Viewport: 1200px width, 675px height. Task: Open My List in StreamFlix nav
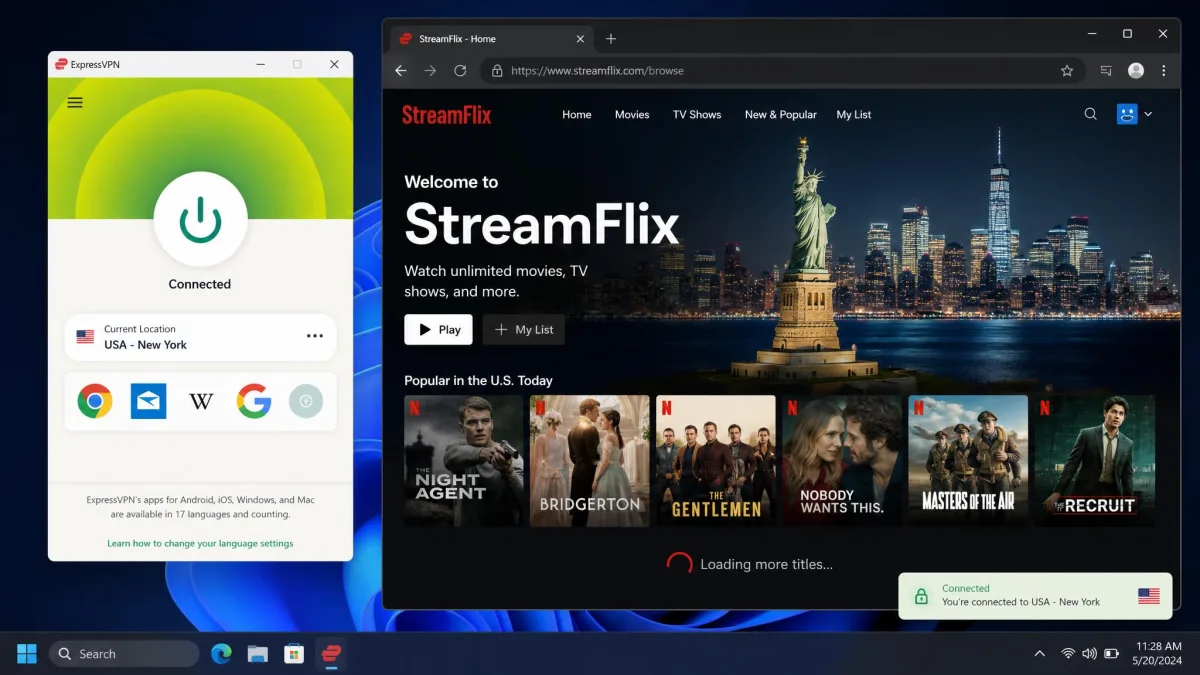pyautogui.click(x=854, y=115)
